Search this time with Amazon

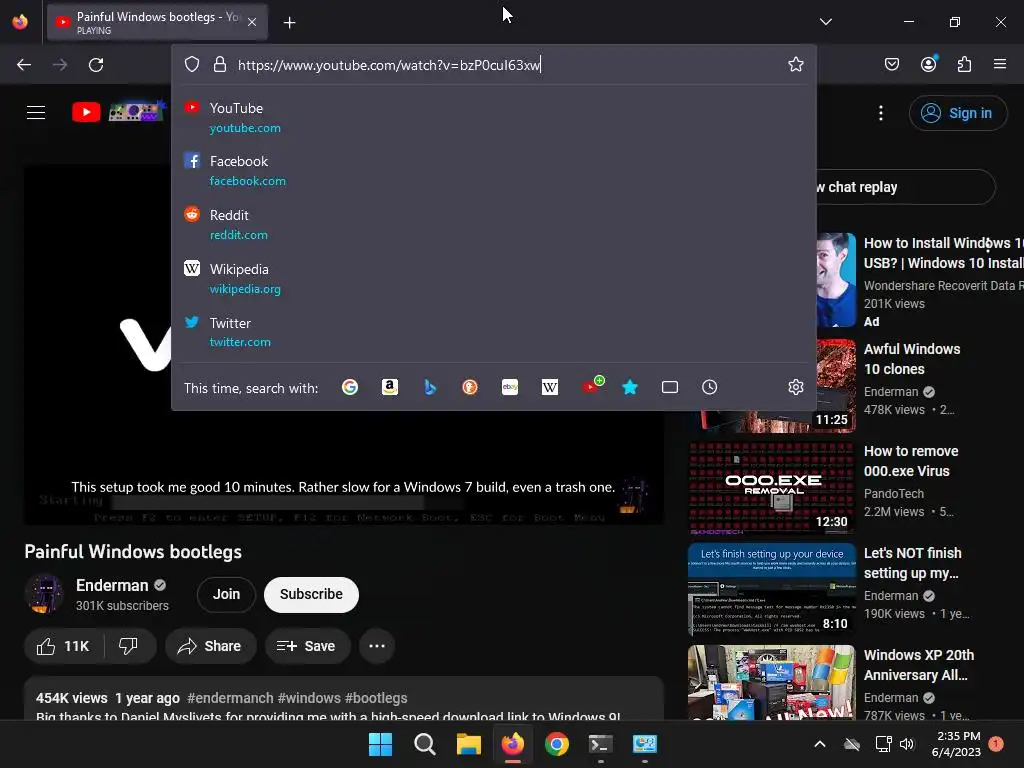(390, 387)
